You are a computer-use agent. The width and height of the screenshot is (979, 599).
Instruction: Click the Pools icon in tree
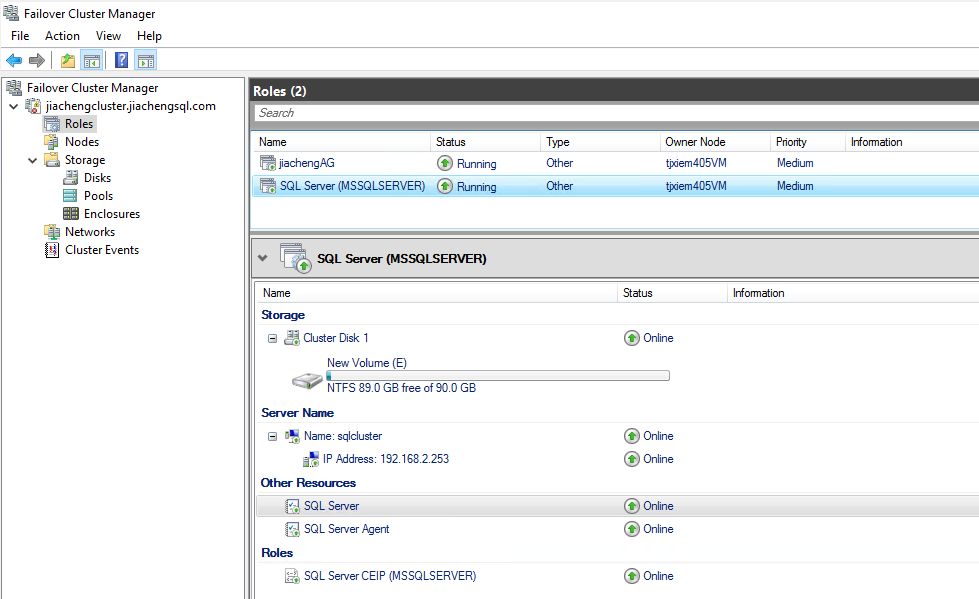click(x=71, y=196)
